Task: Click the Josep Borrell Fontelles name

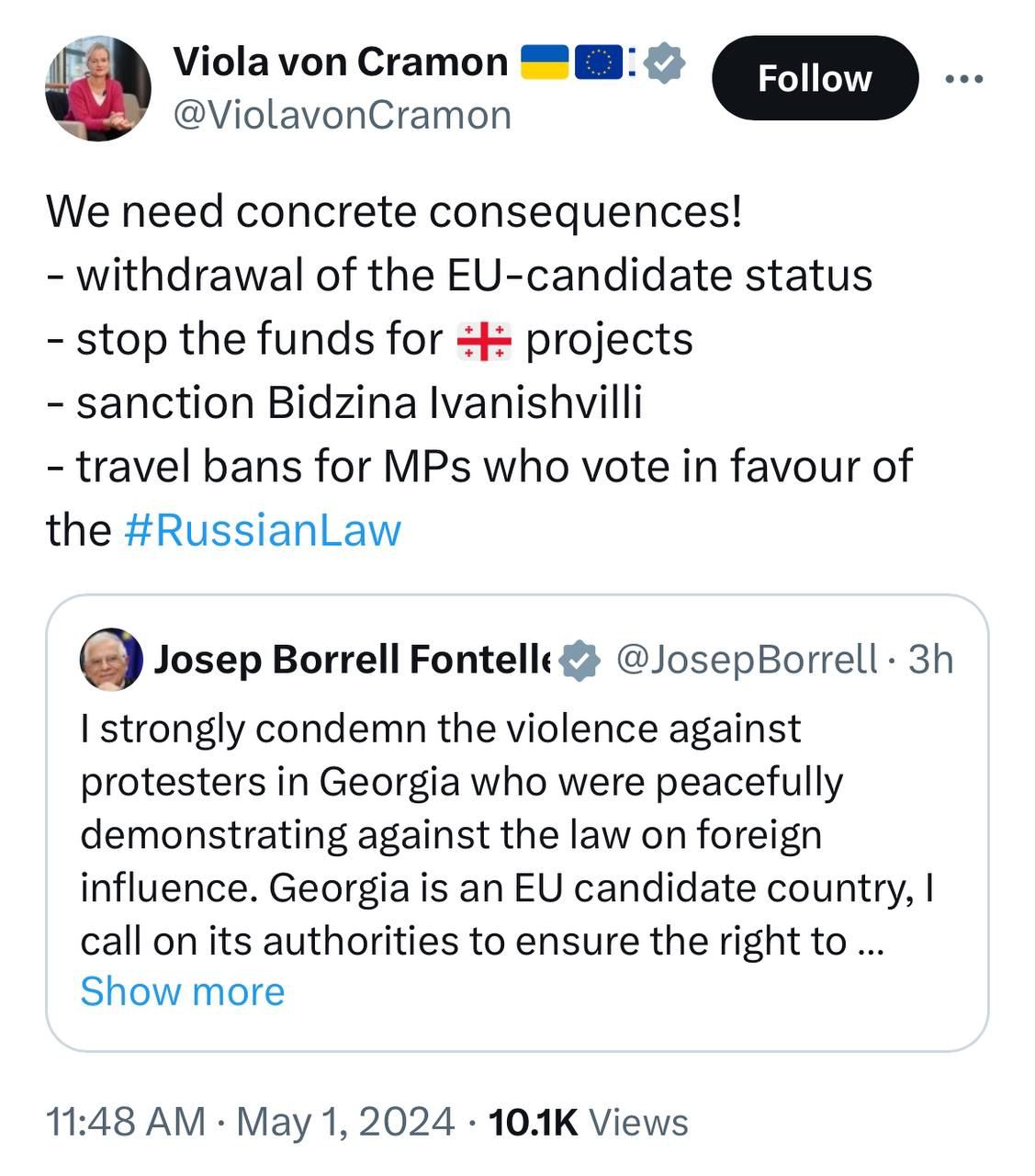Action: click(353, 660)
